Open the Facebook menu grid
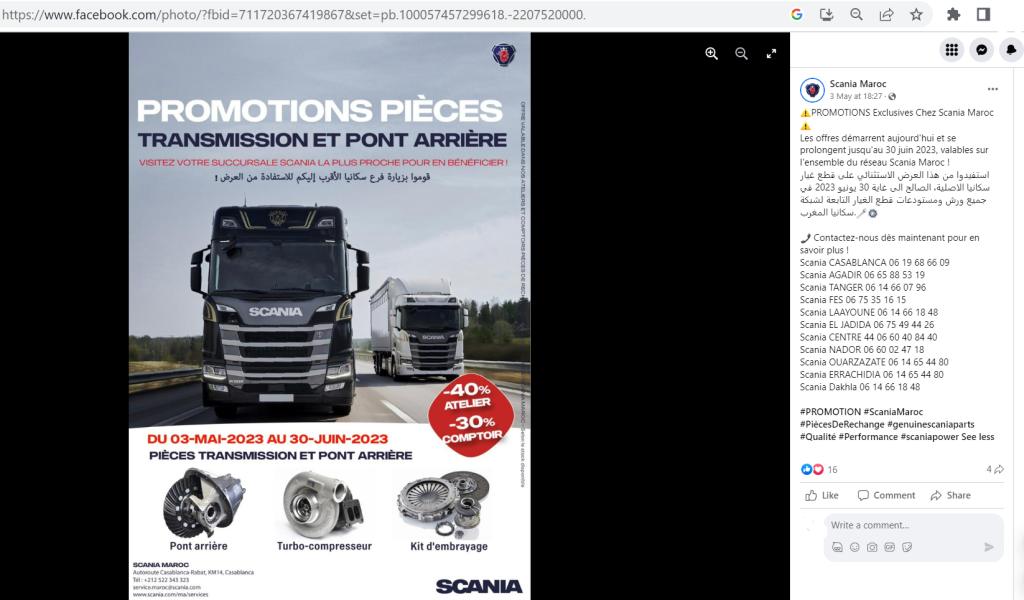Viewport: 1024px width, 600px height. coord(952,50)
